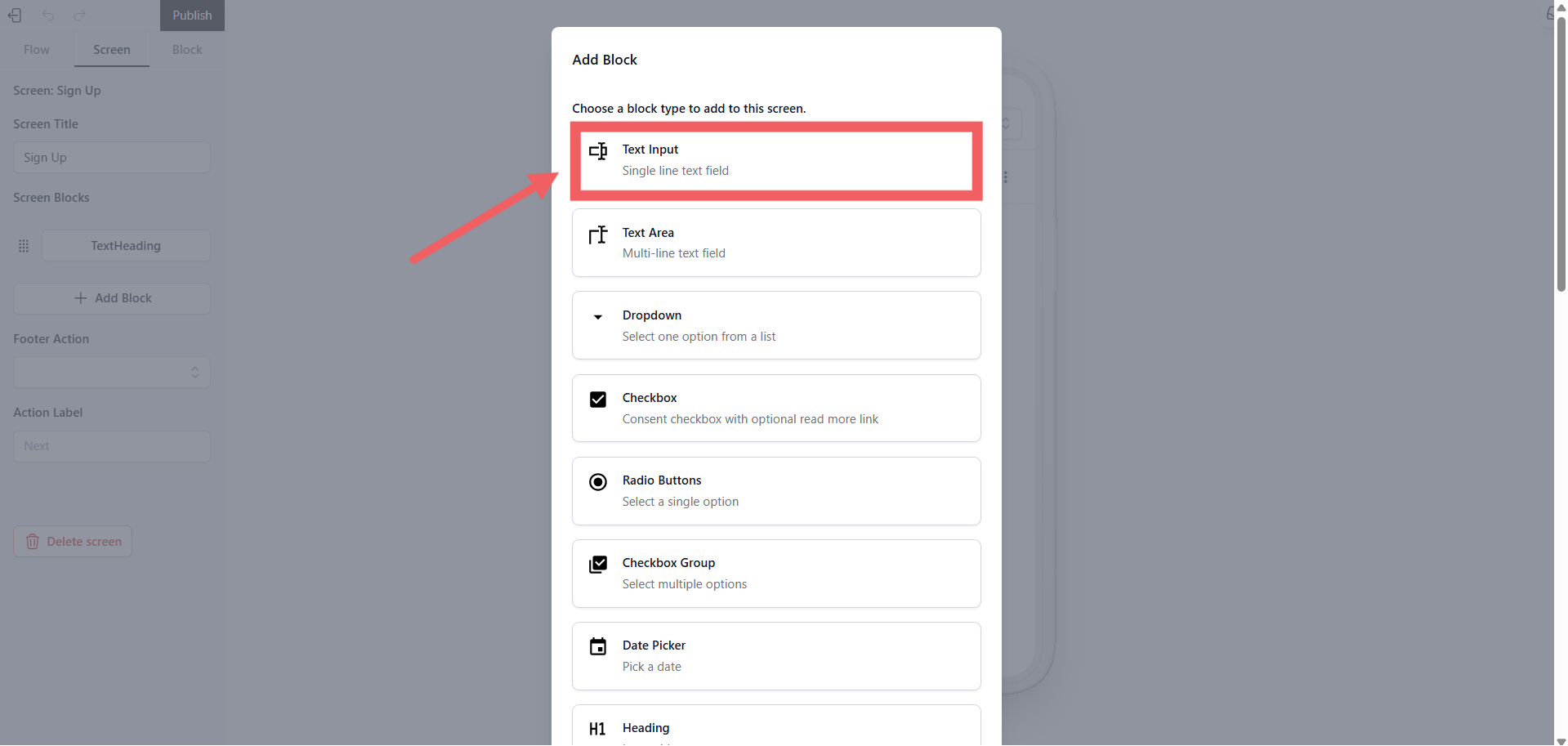Click 'Consent checkbox with optional read more link'
The height and width of the screenshot is (746, 1568).
pyautogui.click(x=750, y=419)
